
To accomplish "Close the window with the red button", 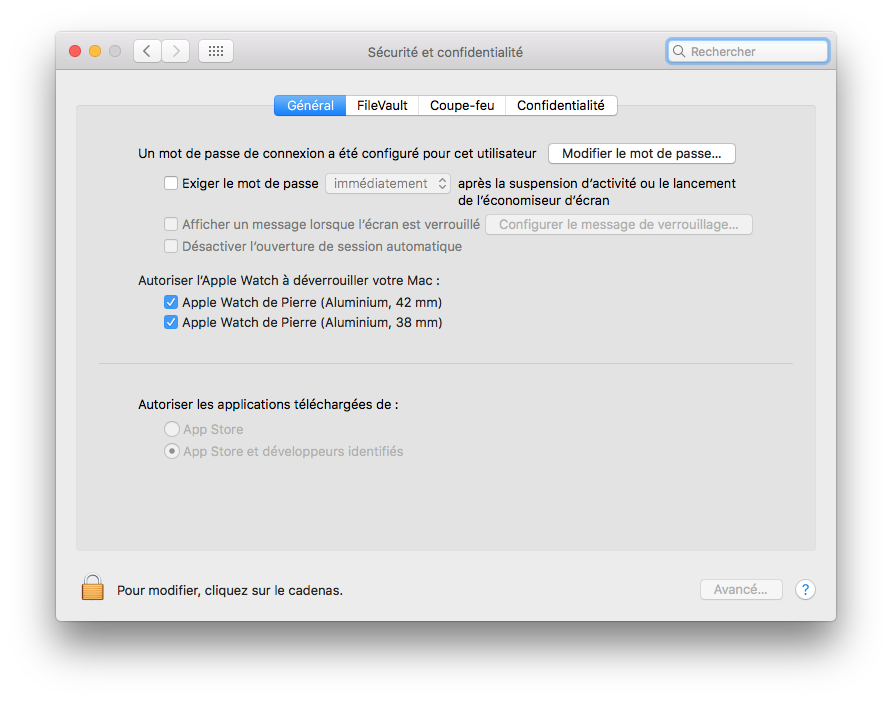I will pyautogui.click(x=75, y=51).
